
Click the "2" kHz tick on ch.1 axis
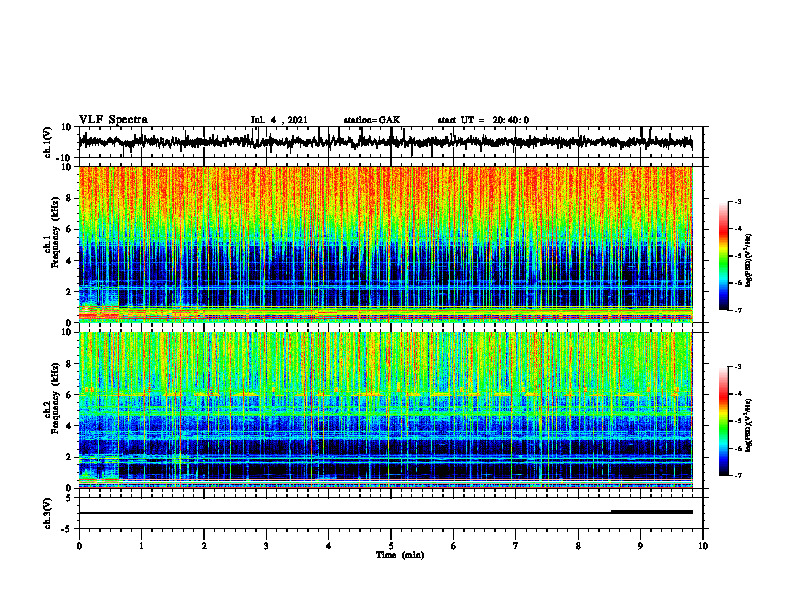70,292
